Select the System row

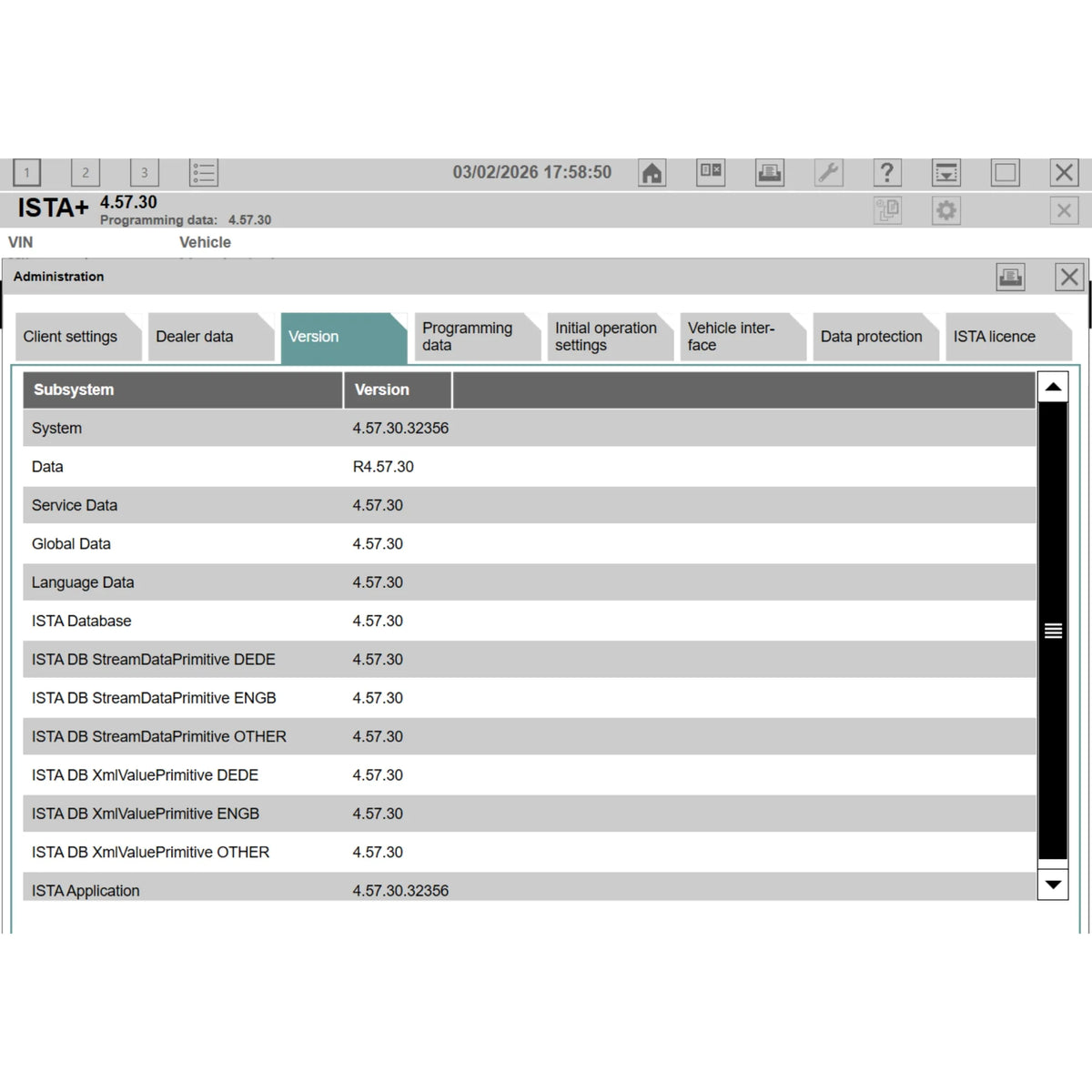tap(530, 428)
